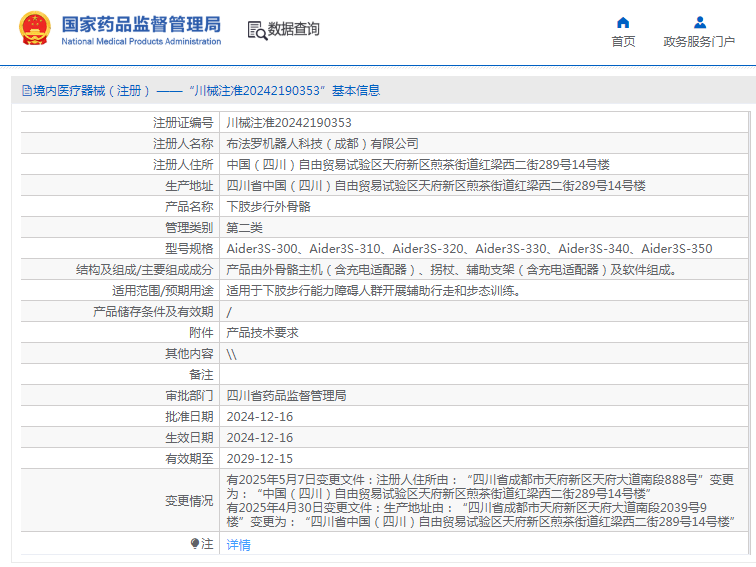Screen dimensions: 756x567
Task: Click the 变更情况 change history text
Action: pos(481,500)
